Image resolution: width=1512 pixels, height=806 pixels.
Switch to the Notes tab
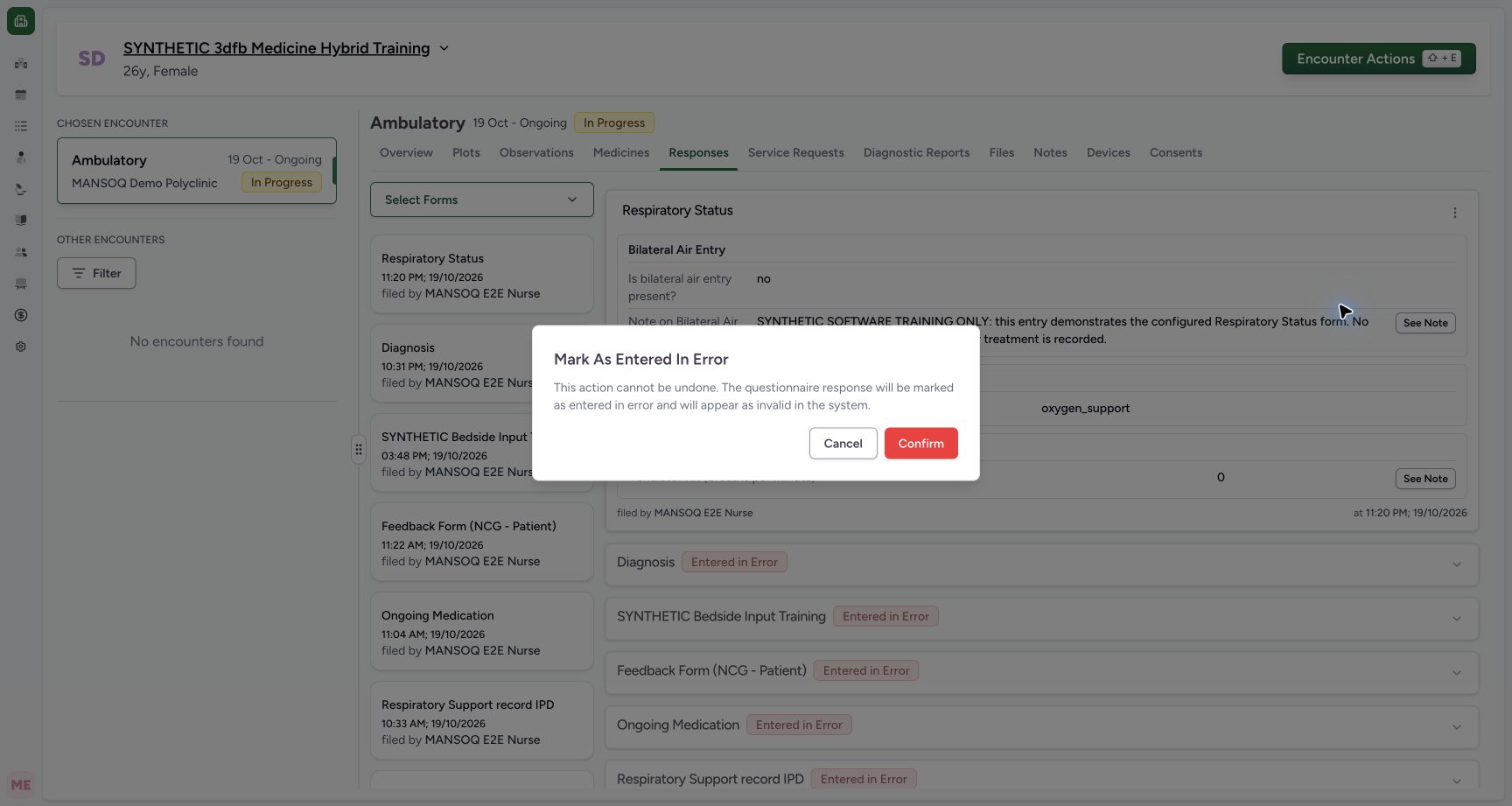1050,152
